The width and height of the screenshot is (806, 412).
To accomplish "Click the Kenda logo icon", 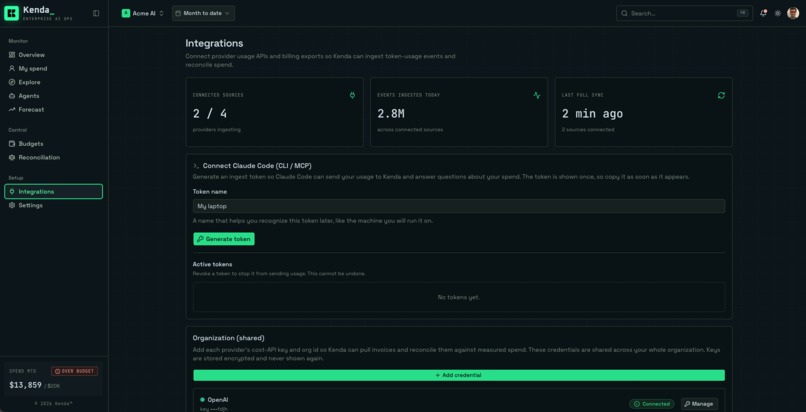I will pos(11,13).
